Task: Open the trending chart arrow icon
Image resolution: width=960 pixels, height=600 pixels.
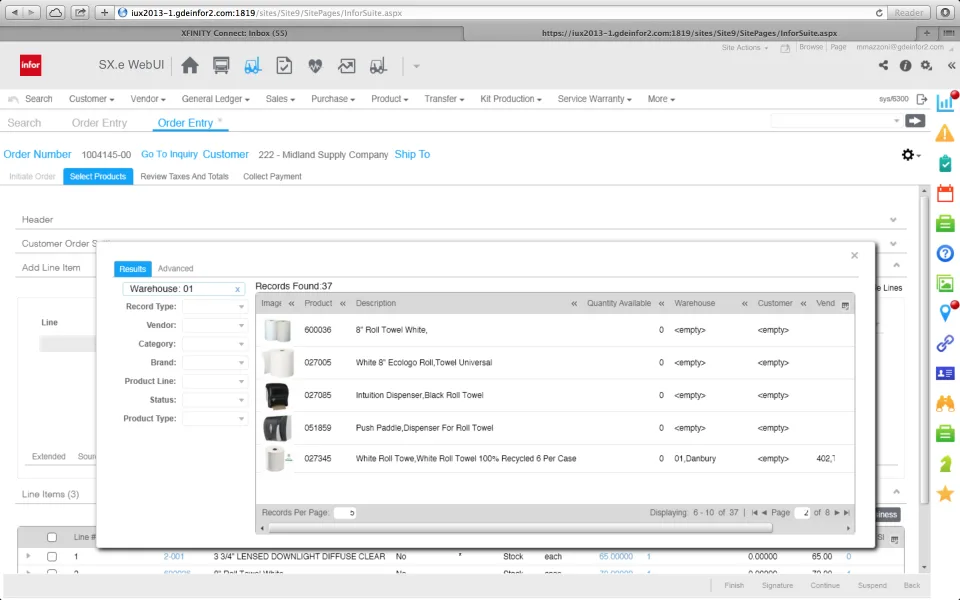Action: click(347, 66)
